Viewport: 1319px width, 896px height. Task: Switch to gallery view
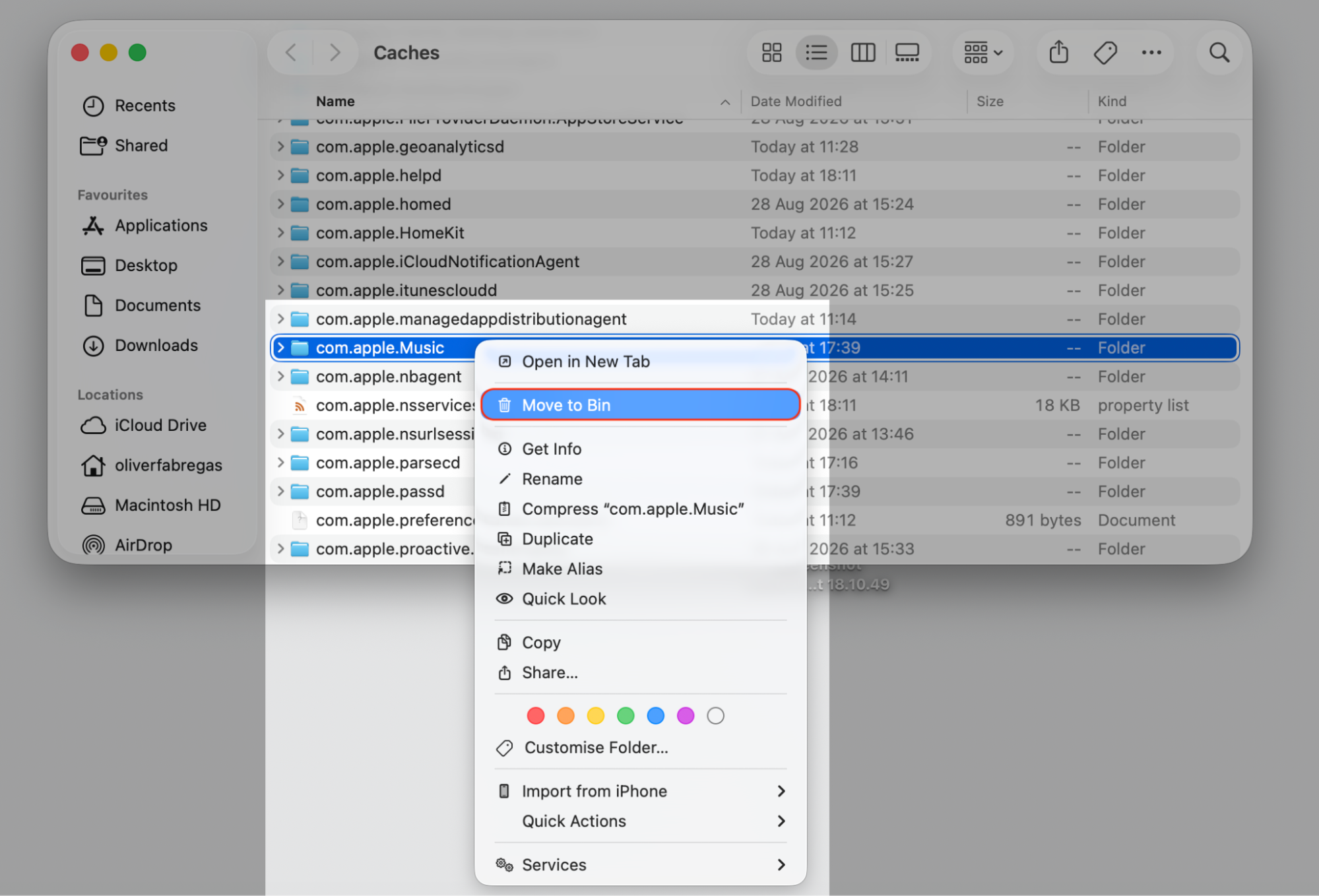tap(907, 52)
